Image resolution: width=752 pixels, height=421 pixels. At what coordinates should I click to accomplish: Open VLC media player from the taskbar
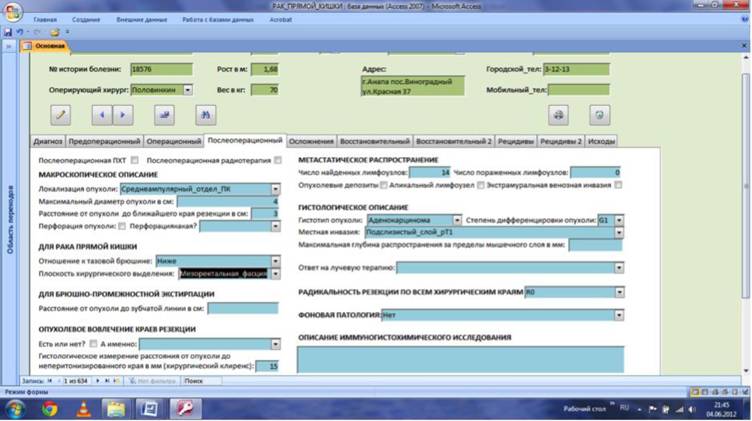(x=83, y=409)
